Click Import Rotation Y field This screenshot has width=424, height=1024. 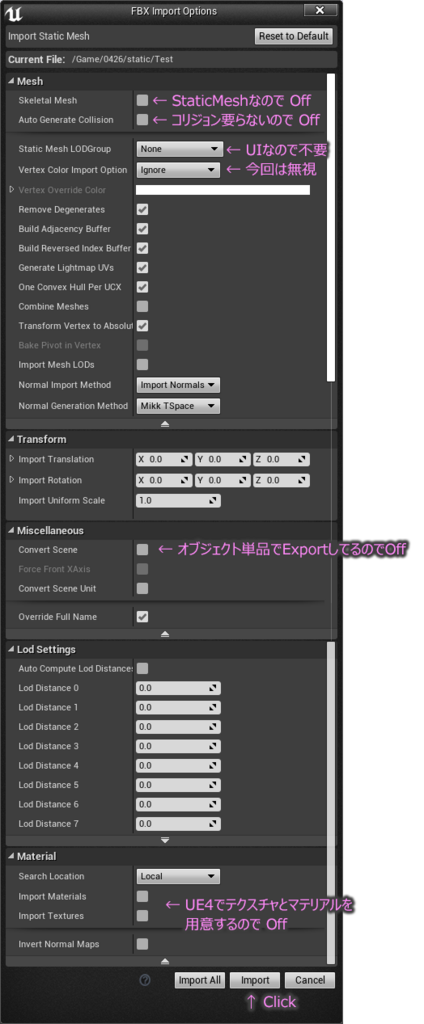pyautogui.click(x=223, y=481)
